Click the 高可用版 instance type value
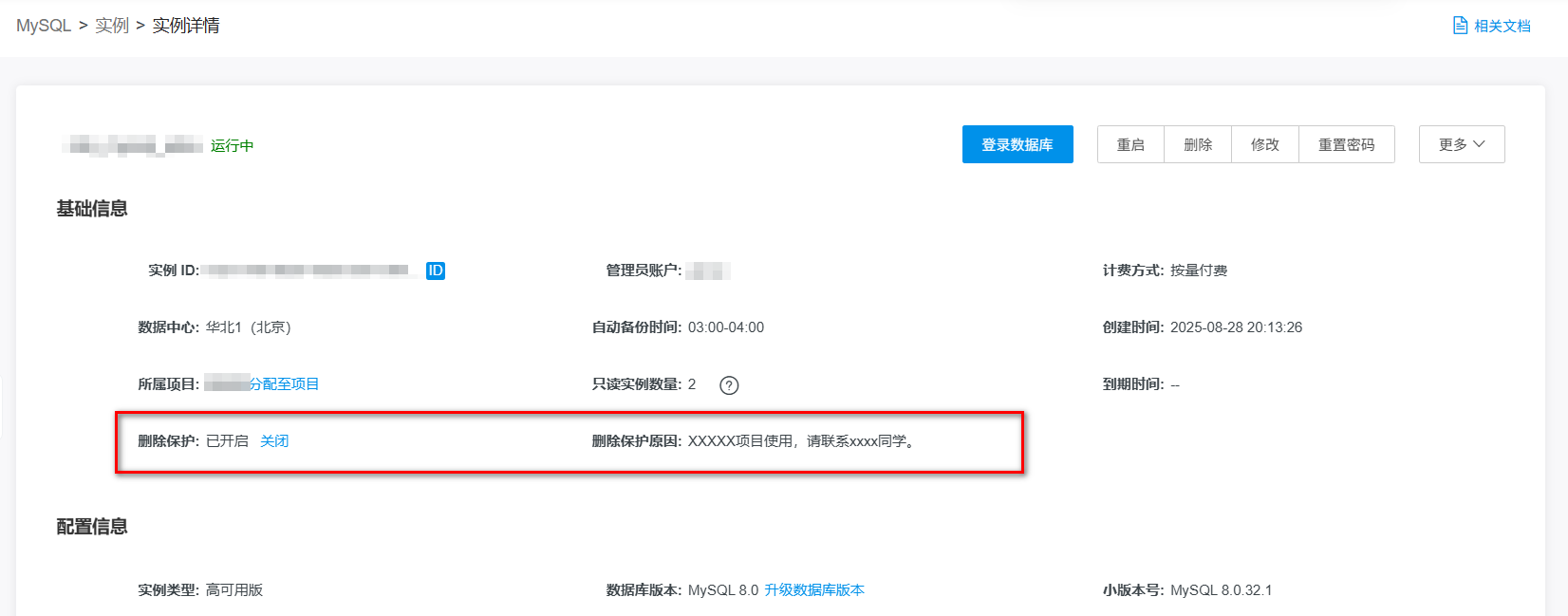1568x616 pixels. coord(234,590)
